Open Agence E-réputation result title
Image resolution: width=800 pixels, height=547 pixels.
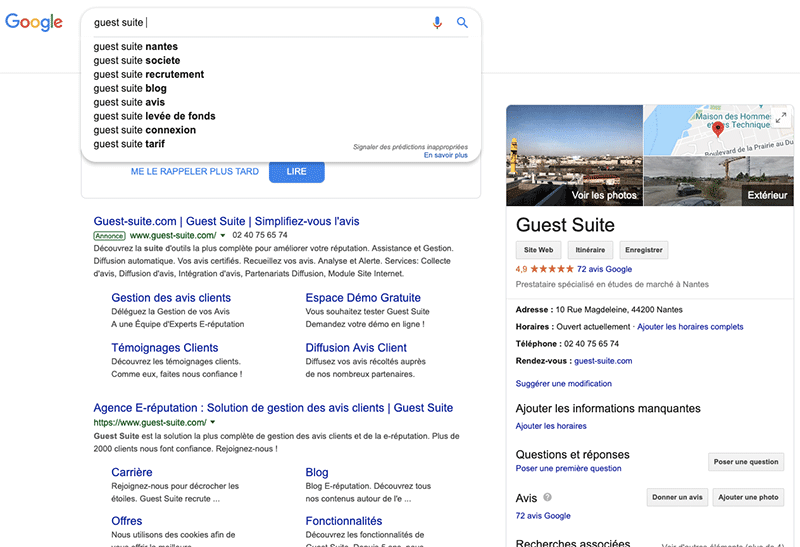pyautogui.click(x=273, y=408)
